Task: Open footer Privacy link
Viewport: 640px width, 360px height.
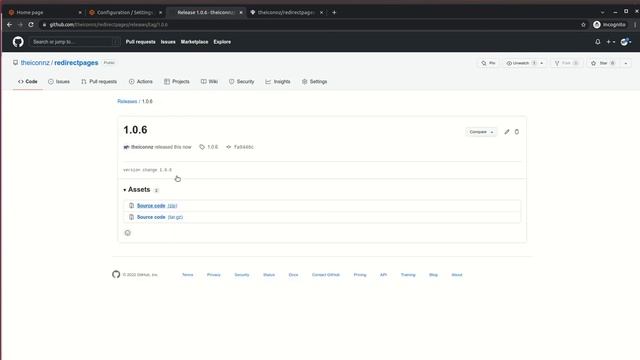Action: click(x=213, y=275)
